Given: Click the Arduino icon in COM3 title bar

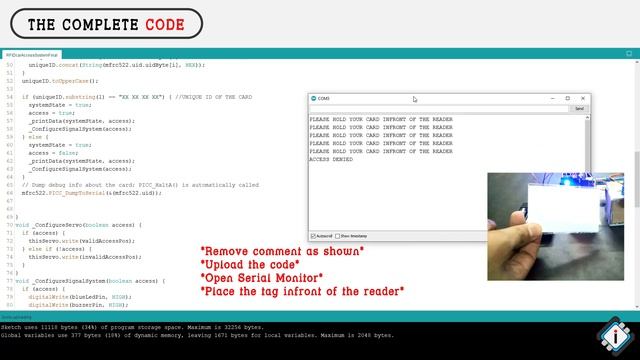Looking at the screenshot, I should [313, 98].
